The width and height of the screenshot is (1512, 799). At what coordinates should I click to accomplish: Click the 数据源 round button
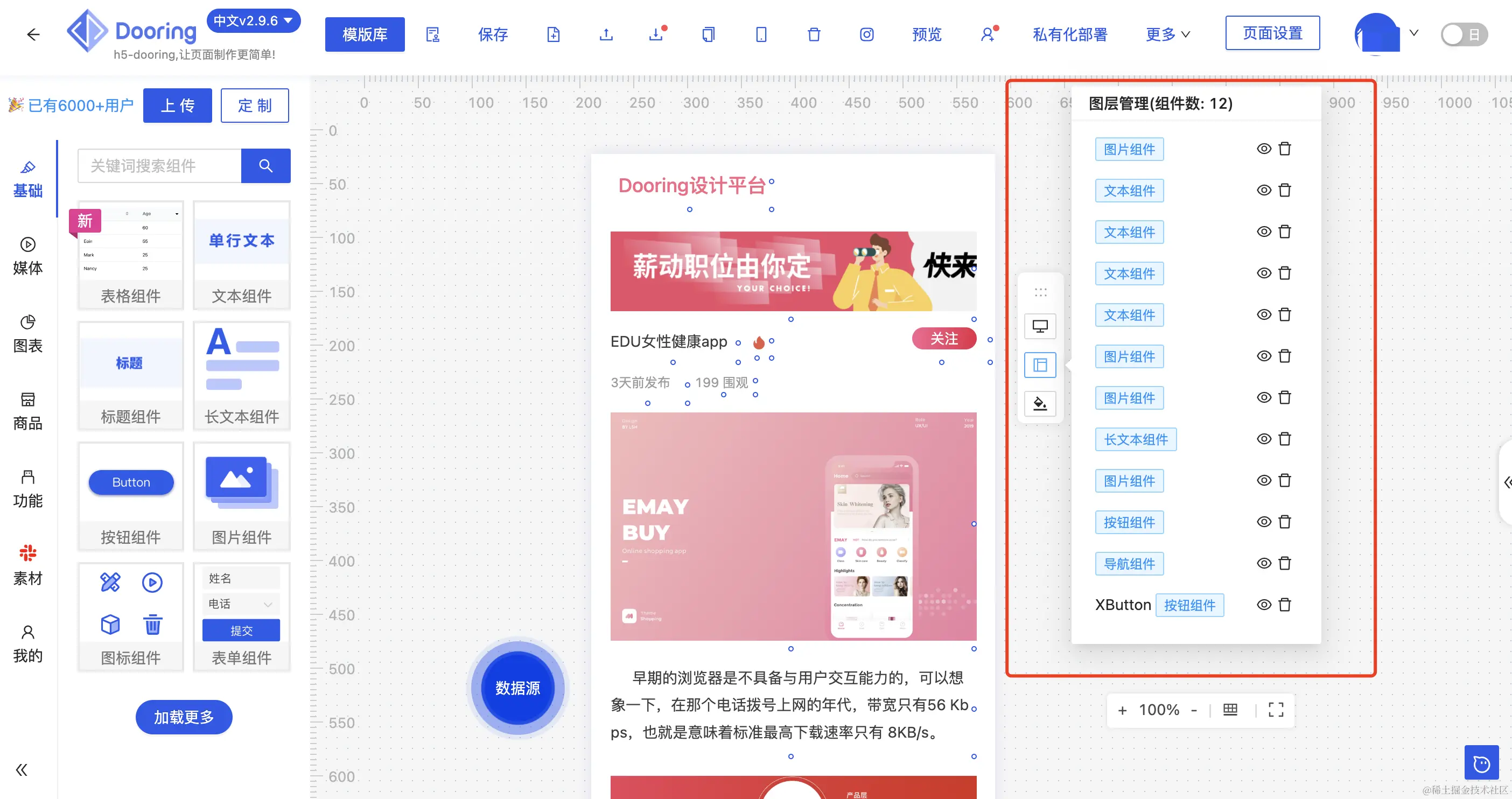(517, 688)
